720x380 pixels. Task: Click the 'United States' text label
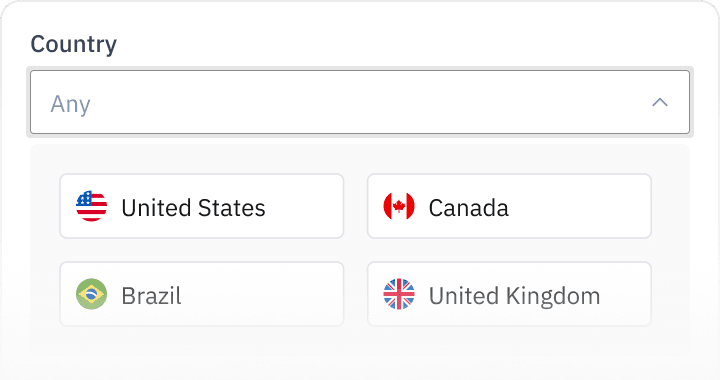pos(193,207)
